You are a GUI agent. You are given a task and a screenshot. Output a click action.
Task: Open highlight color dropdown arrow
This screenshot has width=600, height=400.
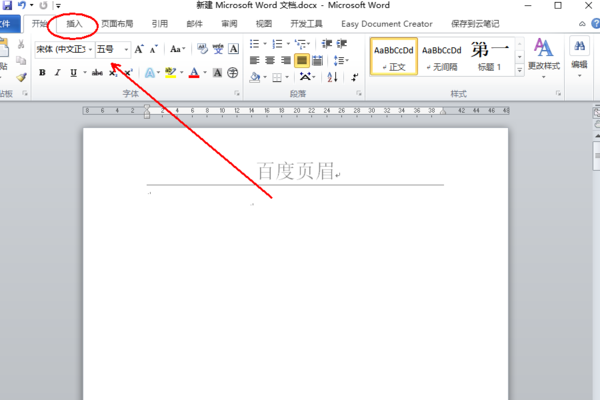pyautogui.click(x=181, y=72)
